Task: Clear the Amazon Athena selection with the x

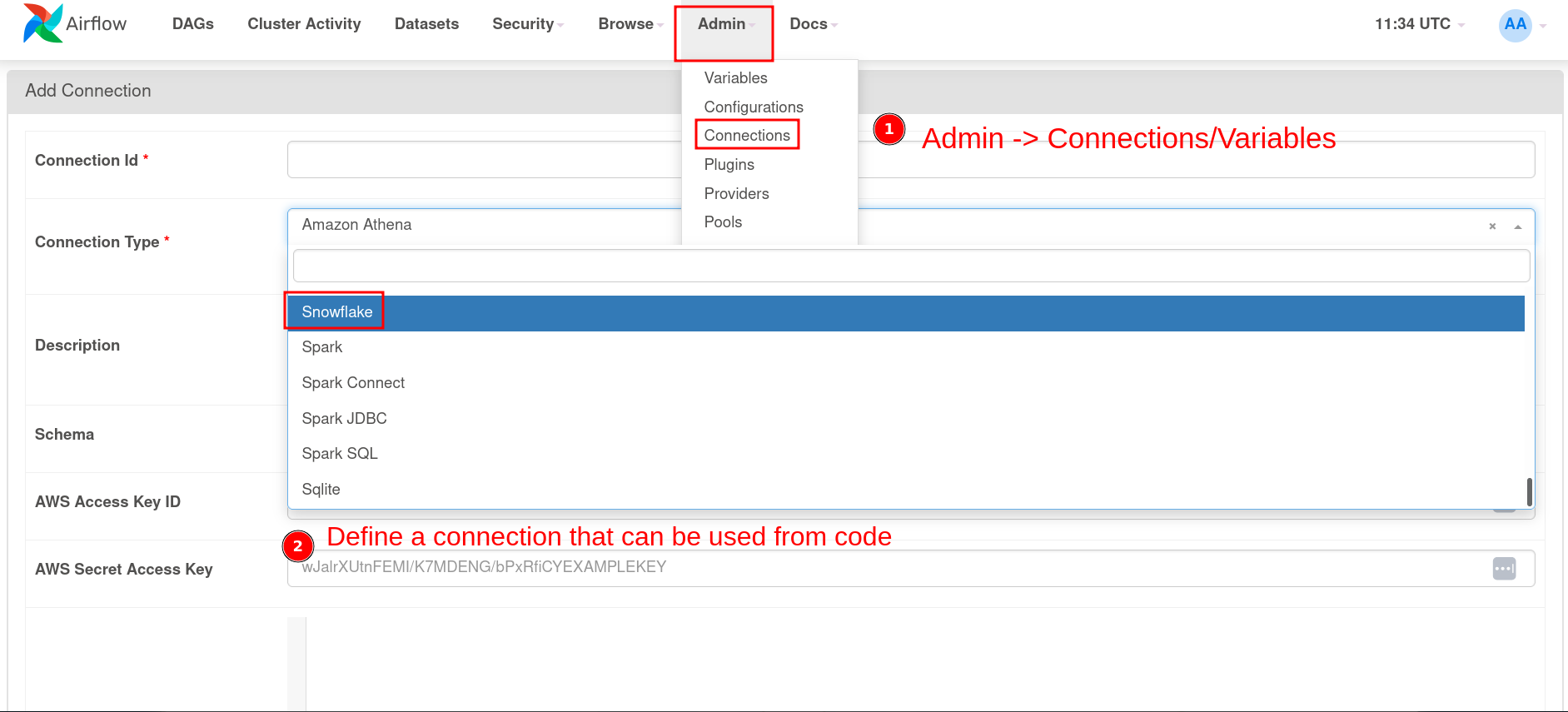Action: [1492, 227]
